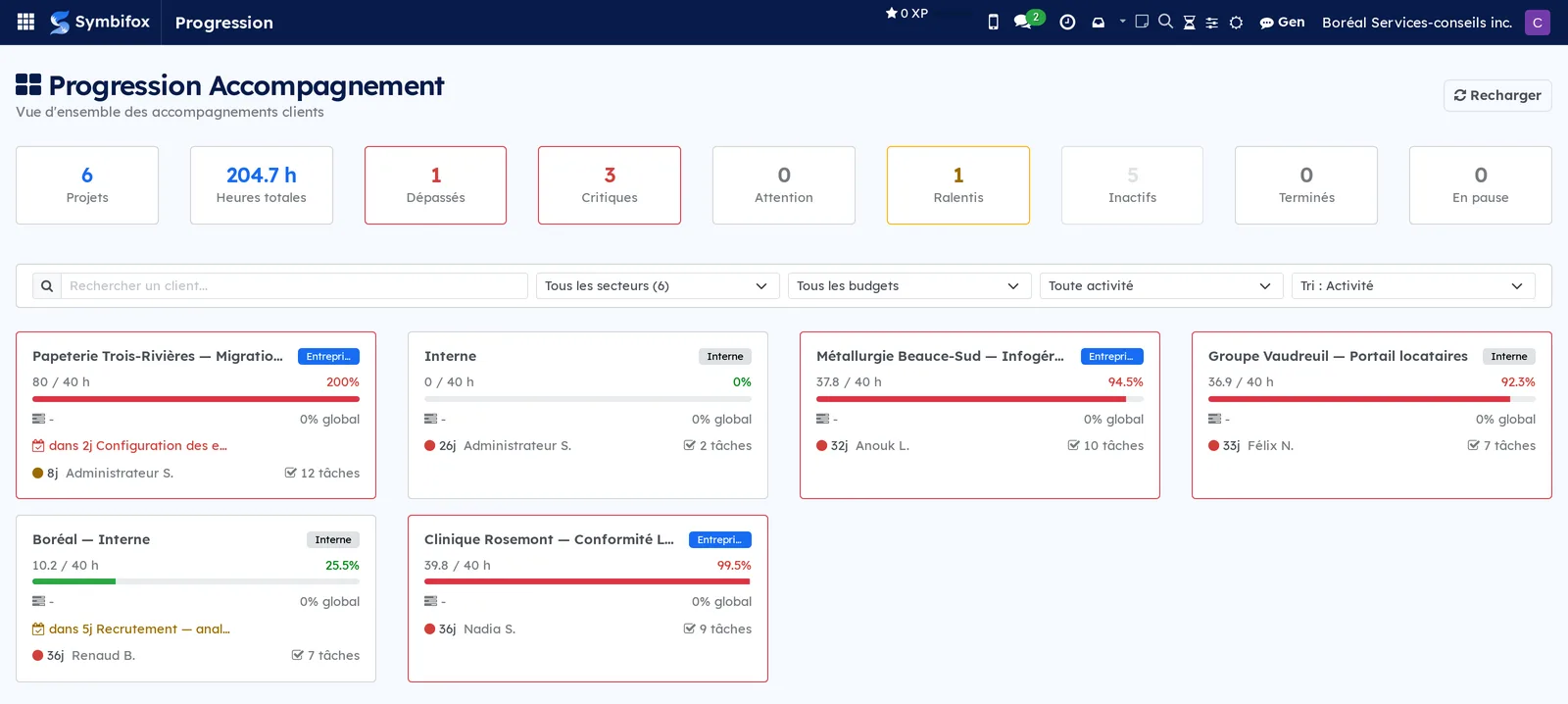Click the dashboard icon beside Progression Accompagnement
The width and height of the screenshot is (1568, 704).
[28, 85]
